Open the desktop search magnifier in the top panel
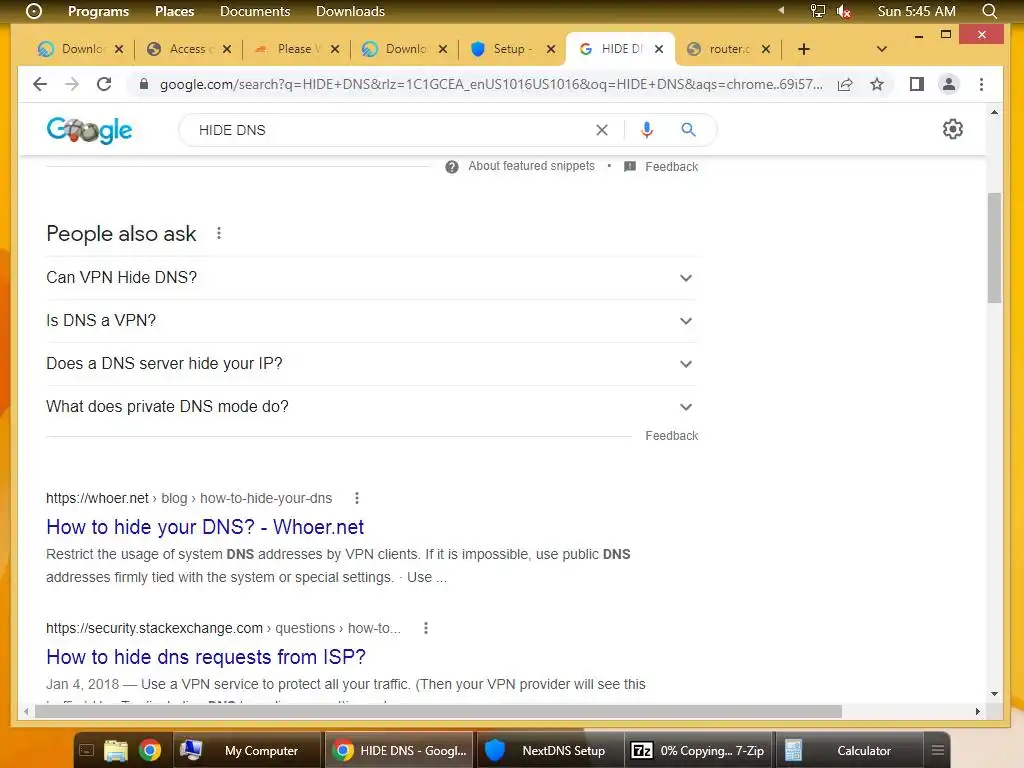 coord(989,11)
